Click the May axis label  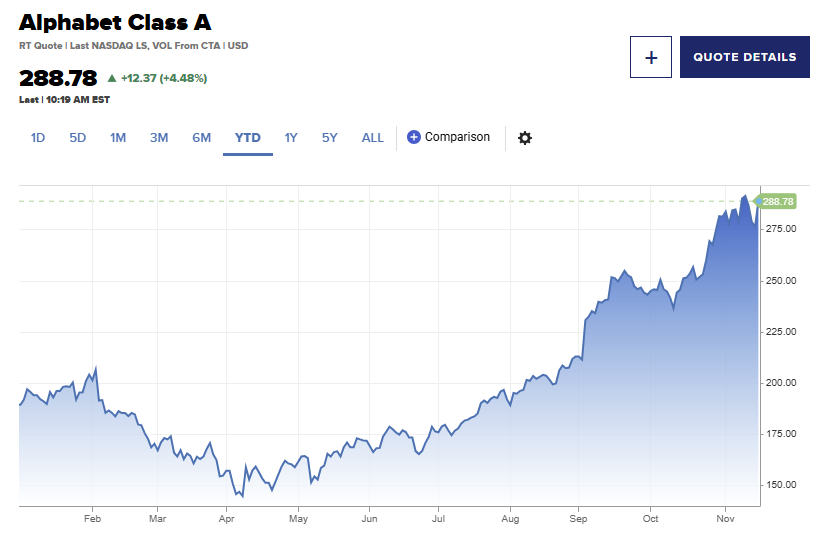(298, 519)
